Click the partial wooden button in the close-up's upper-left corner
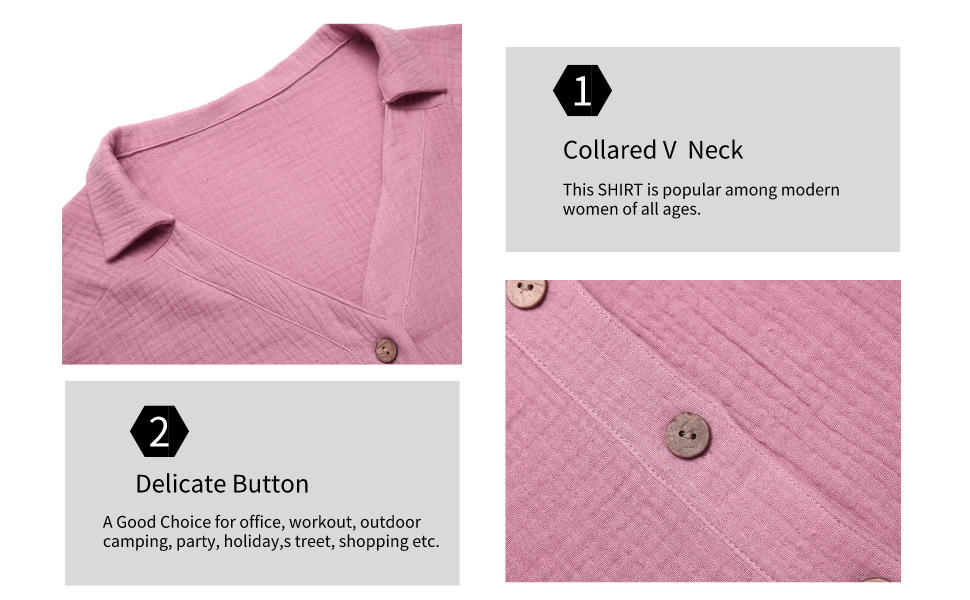This screenshot has width=970, height=600. click(x=526, y=293)
